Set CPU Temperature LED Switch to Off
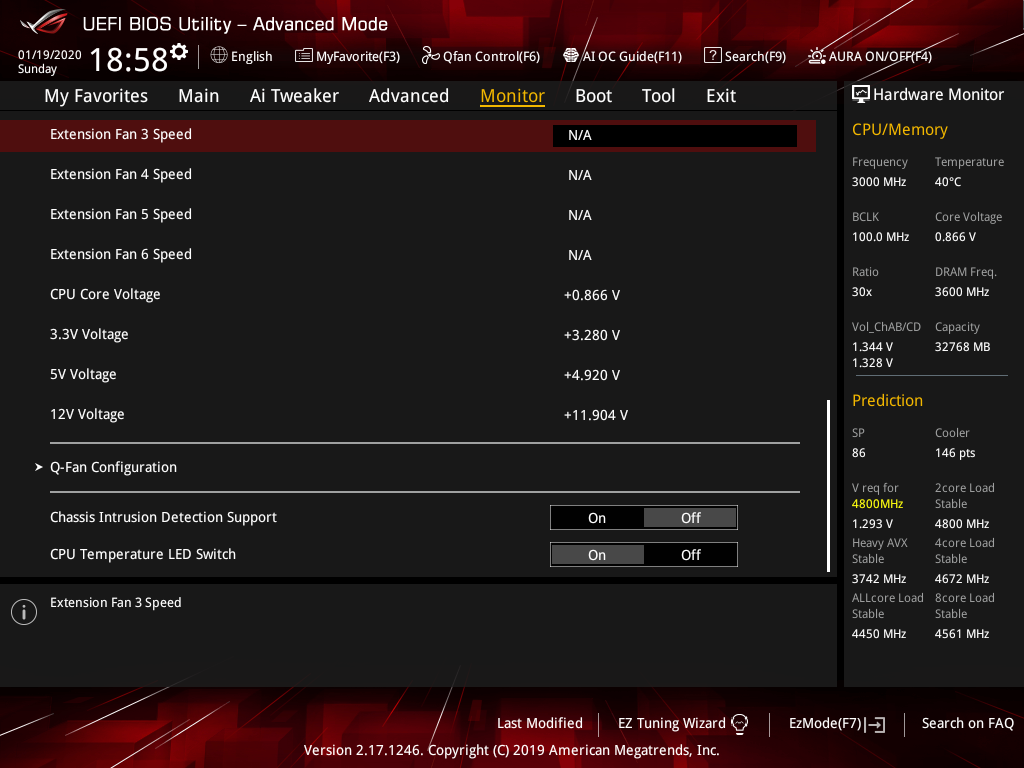 tap(690, 555)
